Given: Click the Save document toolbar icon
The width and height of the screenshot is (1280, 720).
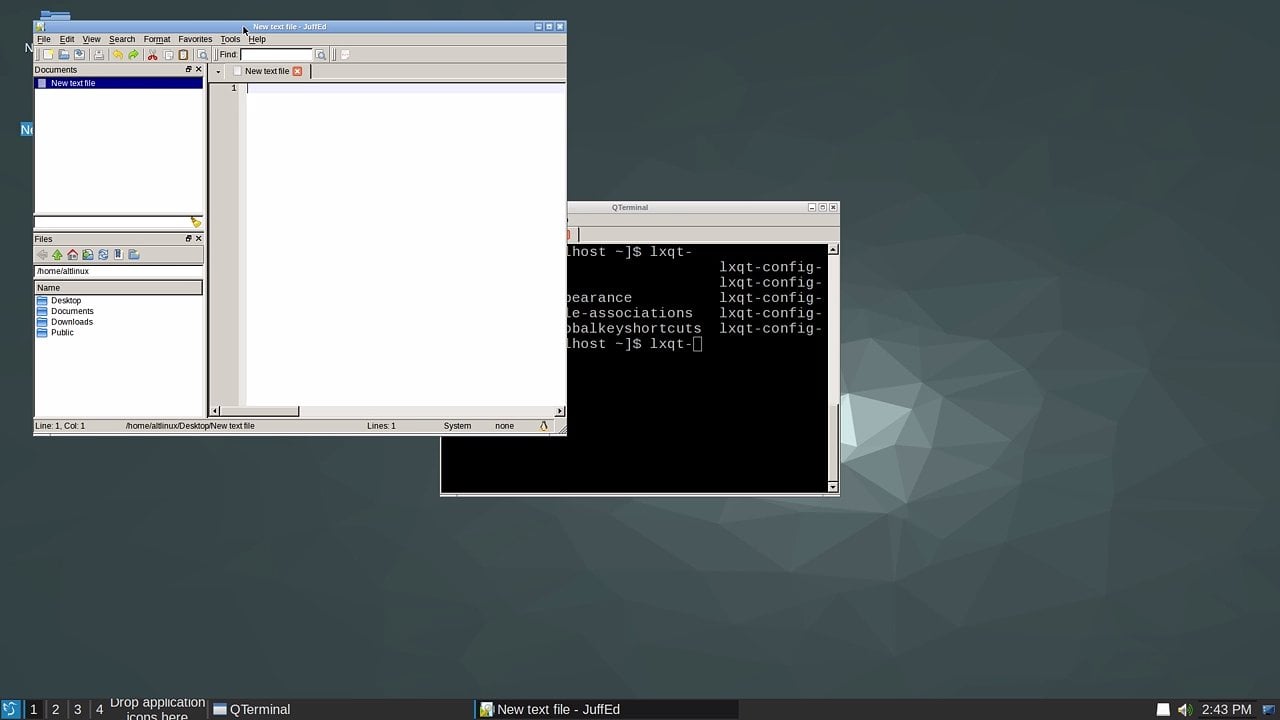Looking at the screenshot, I should point(79,55).
